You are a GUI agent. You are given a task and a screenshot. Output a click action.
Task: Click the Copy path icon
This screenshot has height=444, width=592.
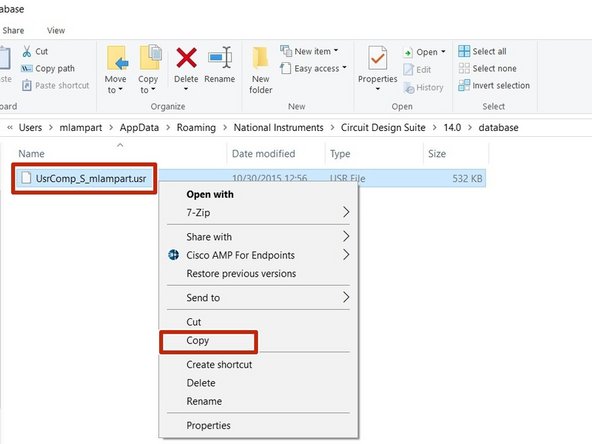coord(26,68)
